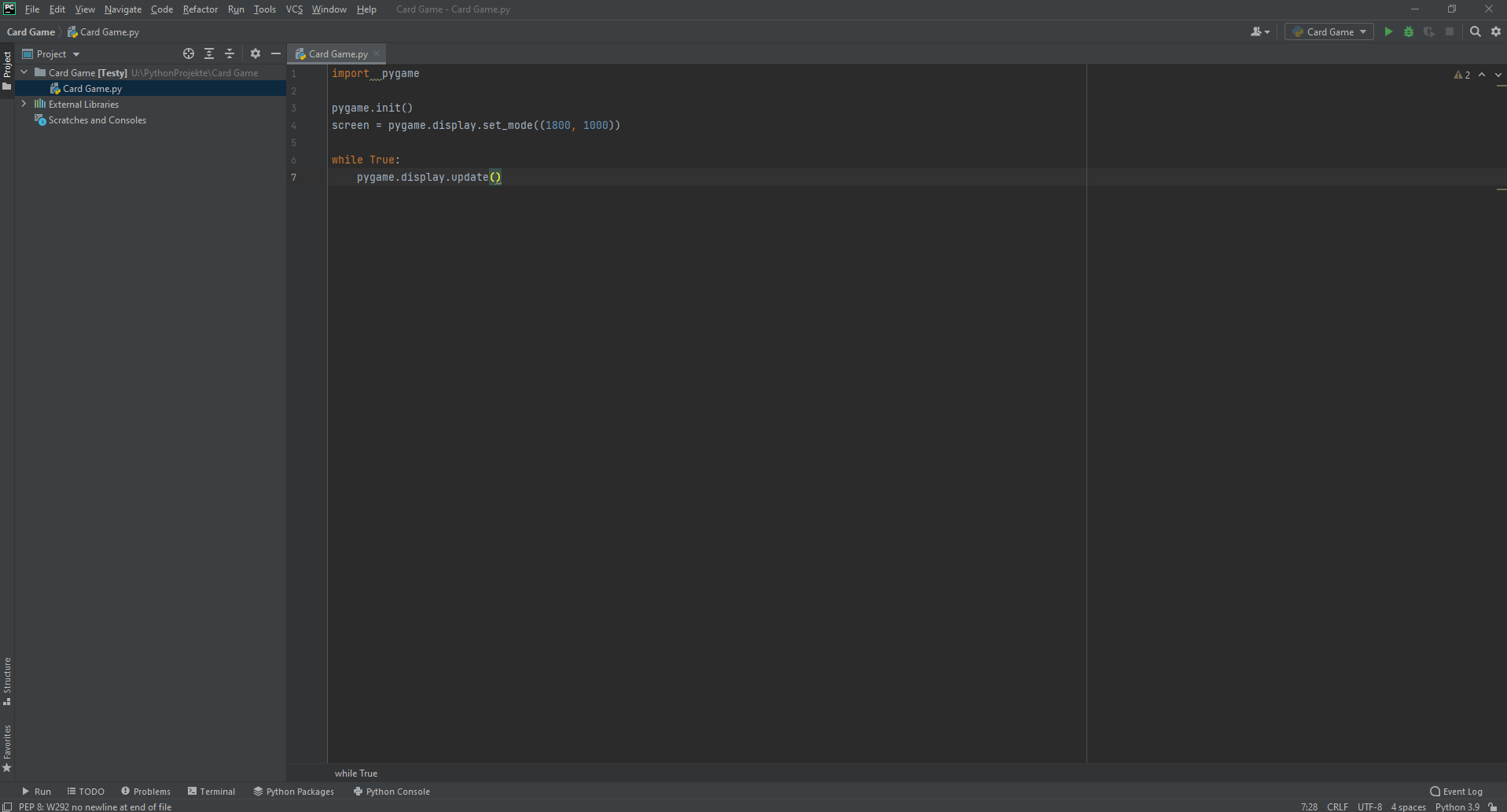The height and width of the screenshot is (812, 1507).
Task: Click gutter at line number 4
Action: (294, 126)
